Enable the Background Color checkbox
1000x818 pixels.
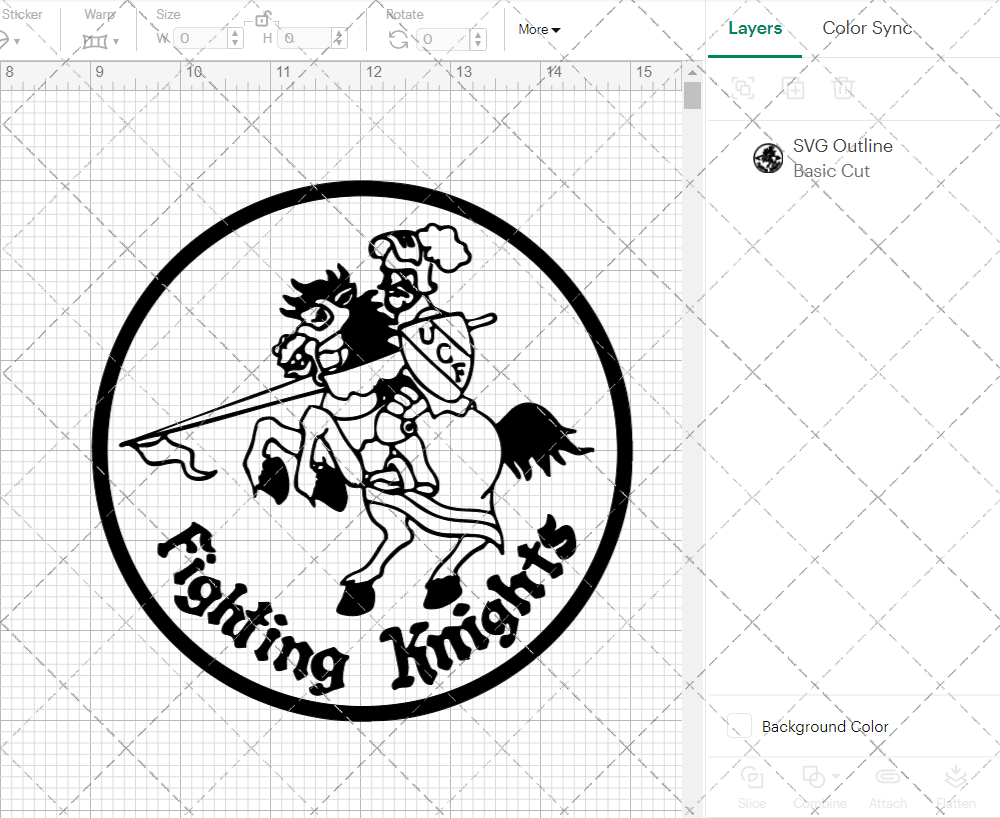point(738,726)
